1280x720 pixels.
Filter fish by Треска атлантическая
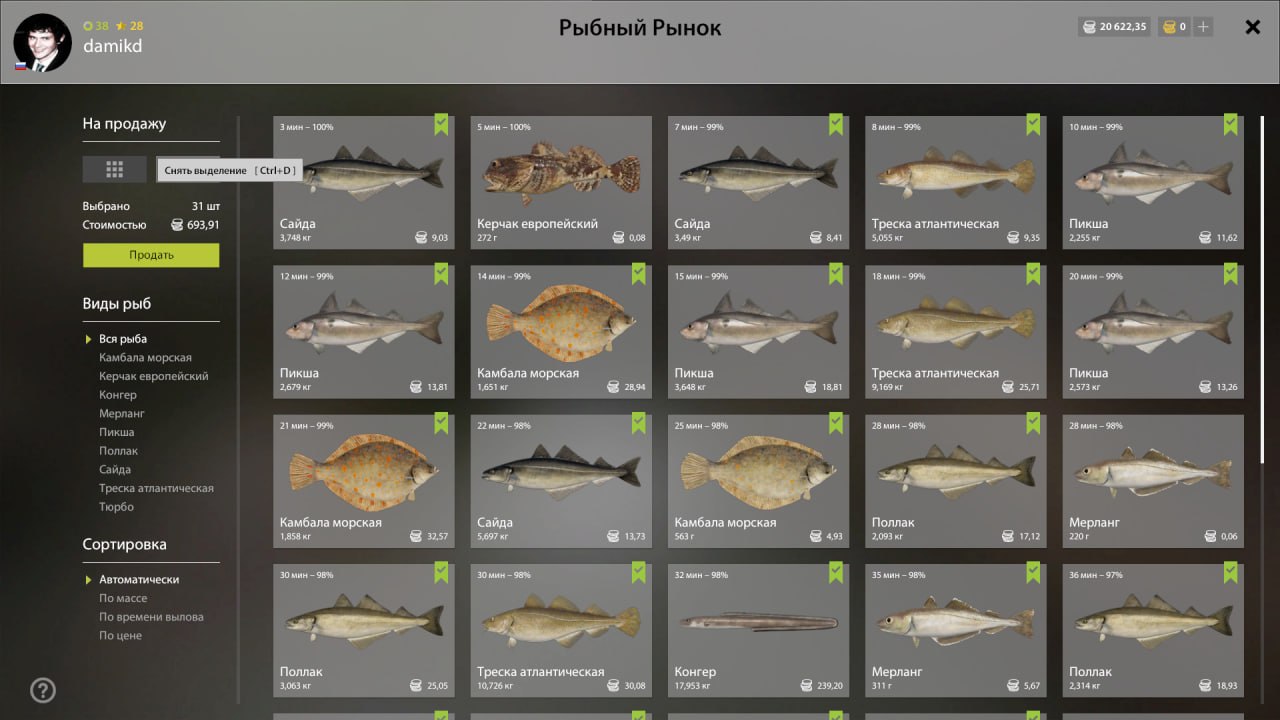(156, 488)
